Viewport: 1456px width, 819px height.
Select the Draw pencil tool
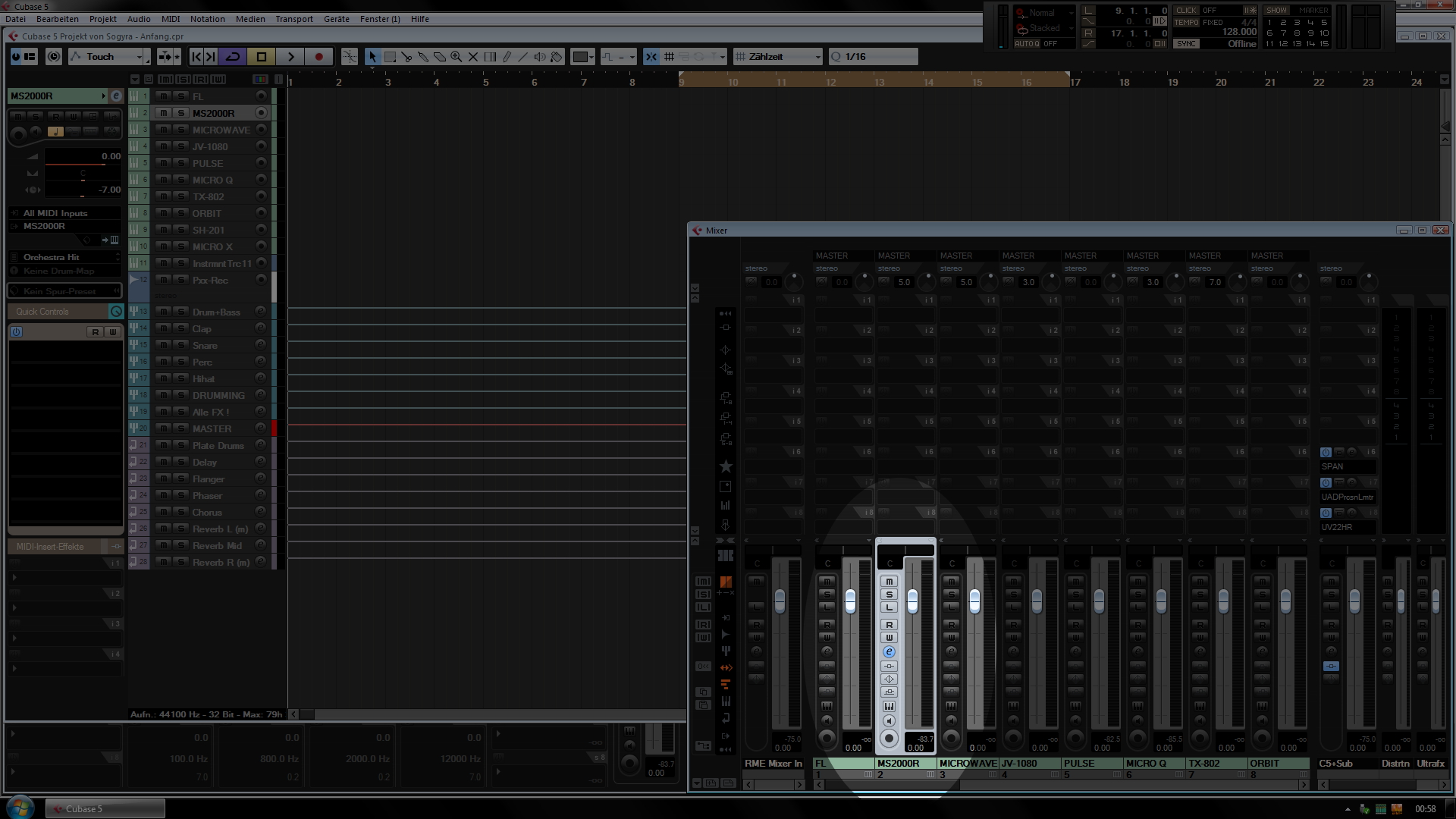click(x=507, y=57)
